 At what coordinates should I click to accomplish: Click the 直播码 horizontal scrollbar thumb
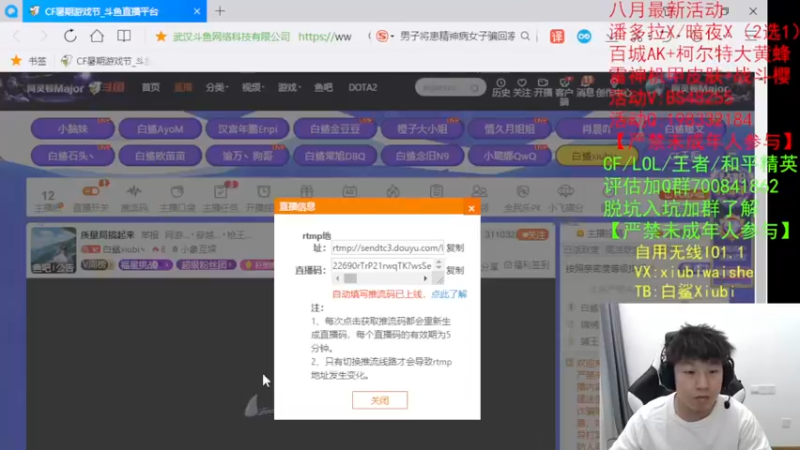pos(351,279)
